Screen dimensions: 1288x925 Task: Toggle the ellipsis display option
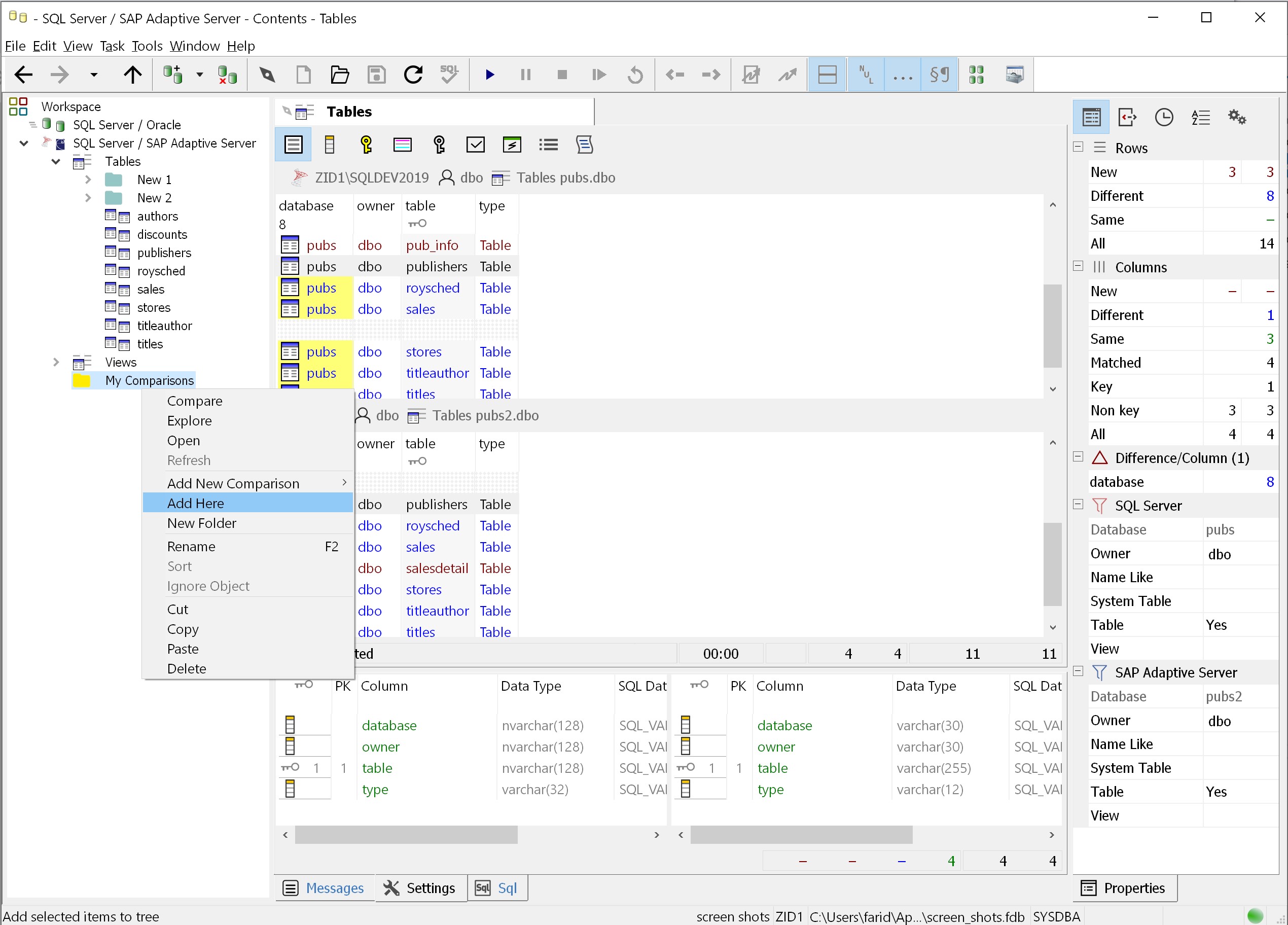coord(903,75)
